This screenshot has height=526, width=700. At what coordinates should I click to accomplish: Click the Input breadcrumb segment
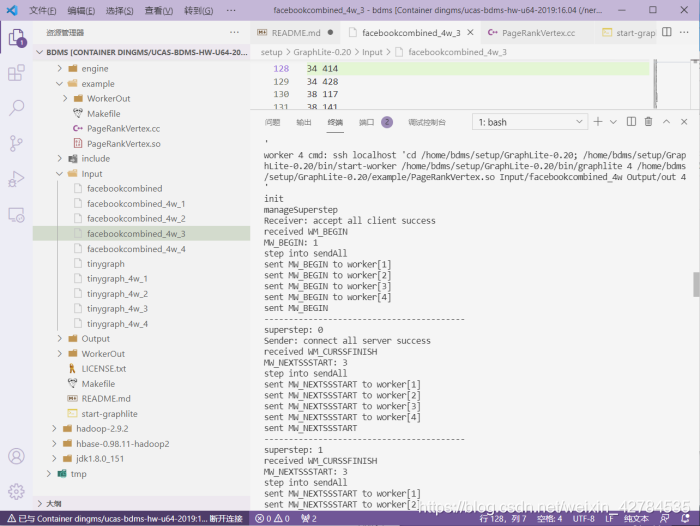pyautogui.click(x=372, y=52)
